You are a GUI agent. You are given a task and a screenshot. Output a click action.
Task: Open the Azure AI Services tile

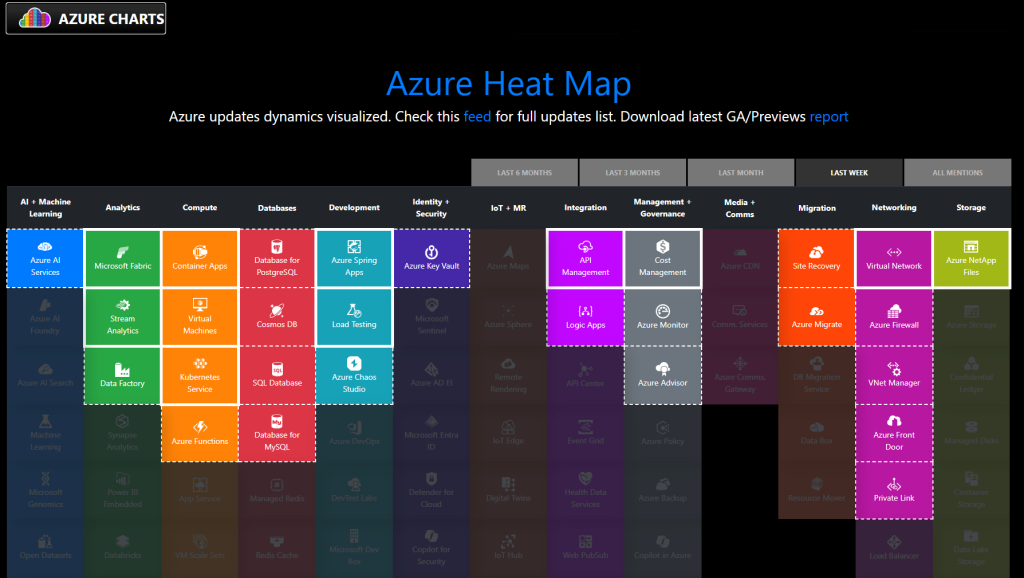point(45,259)
